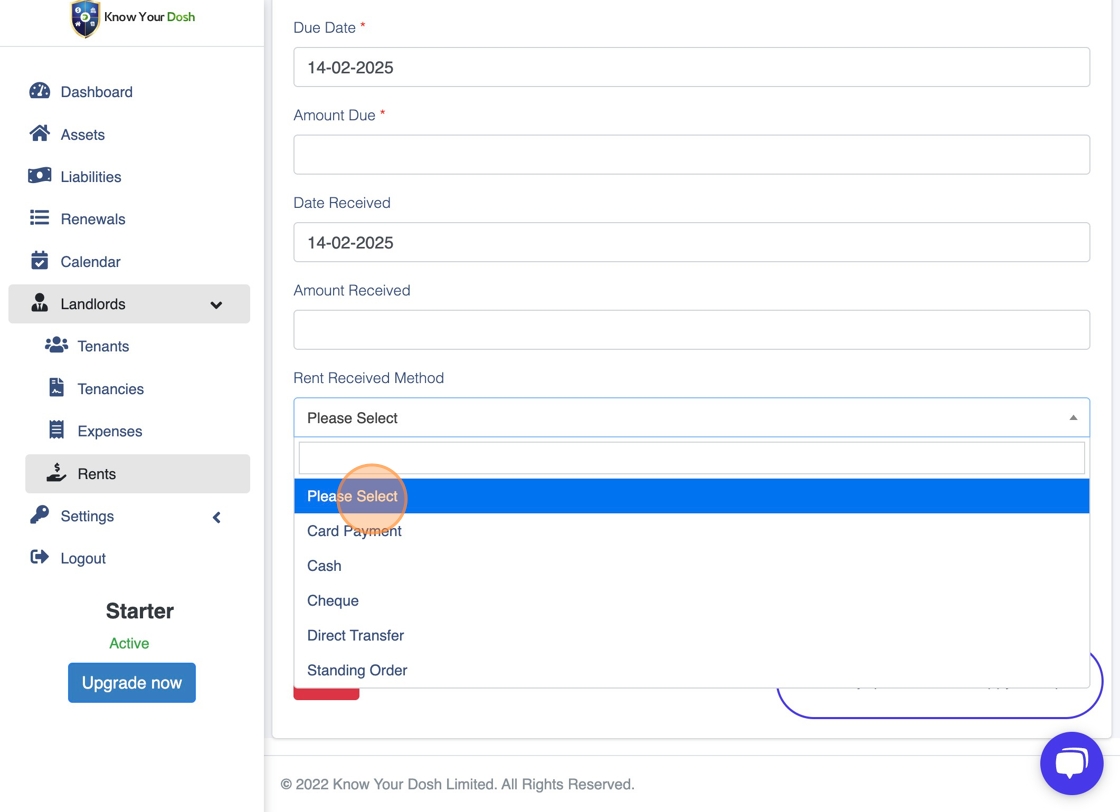
Task: Focus the Amount Due field
Action: pos(691,155)
